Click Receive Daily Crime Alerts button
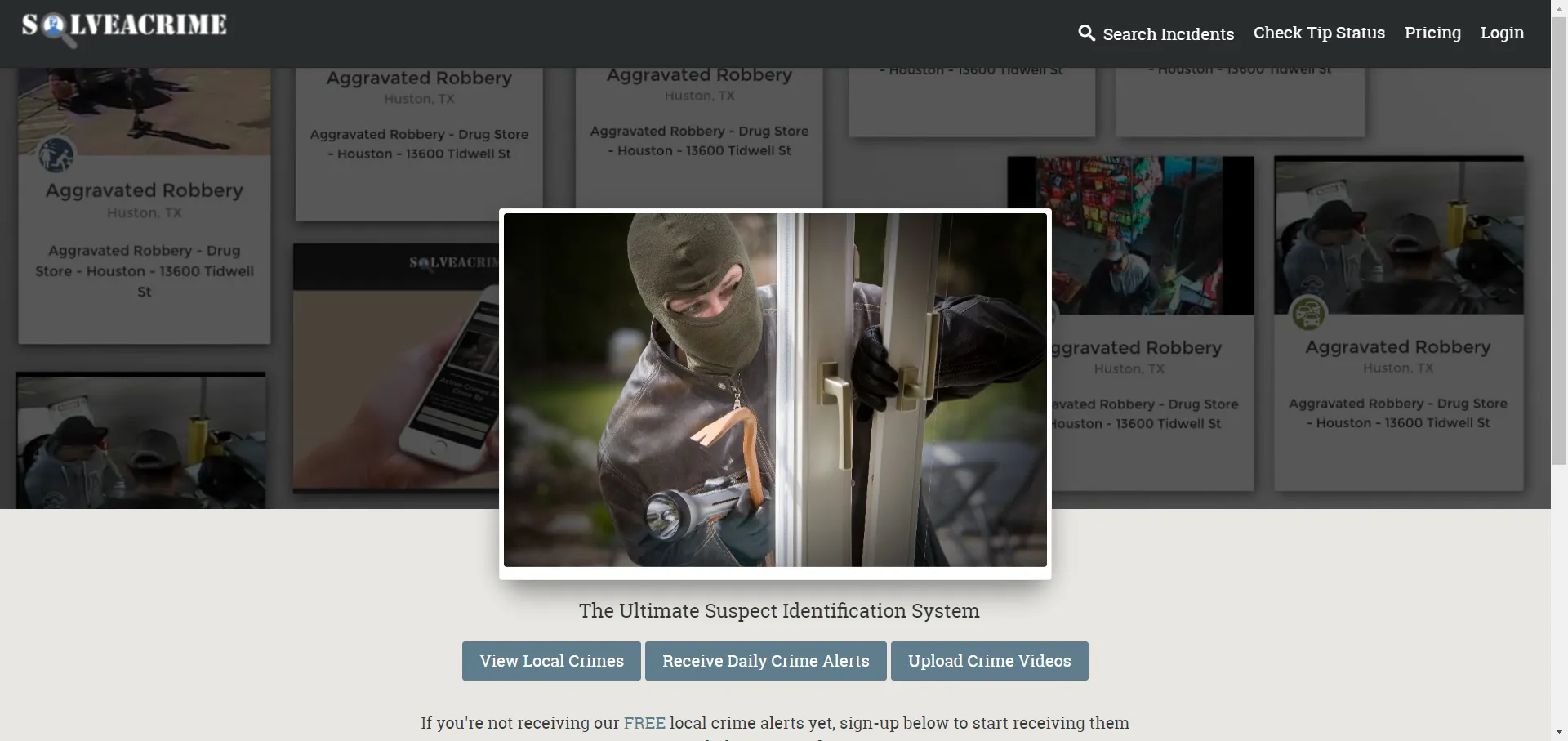 pyautogui.click(x=765, y=661)
